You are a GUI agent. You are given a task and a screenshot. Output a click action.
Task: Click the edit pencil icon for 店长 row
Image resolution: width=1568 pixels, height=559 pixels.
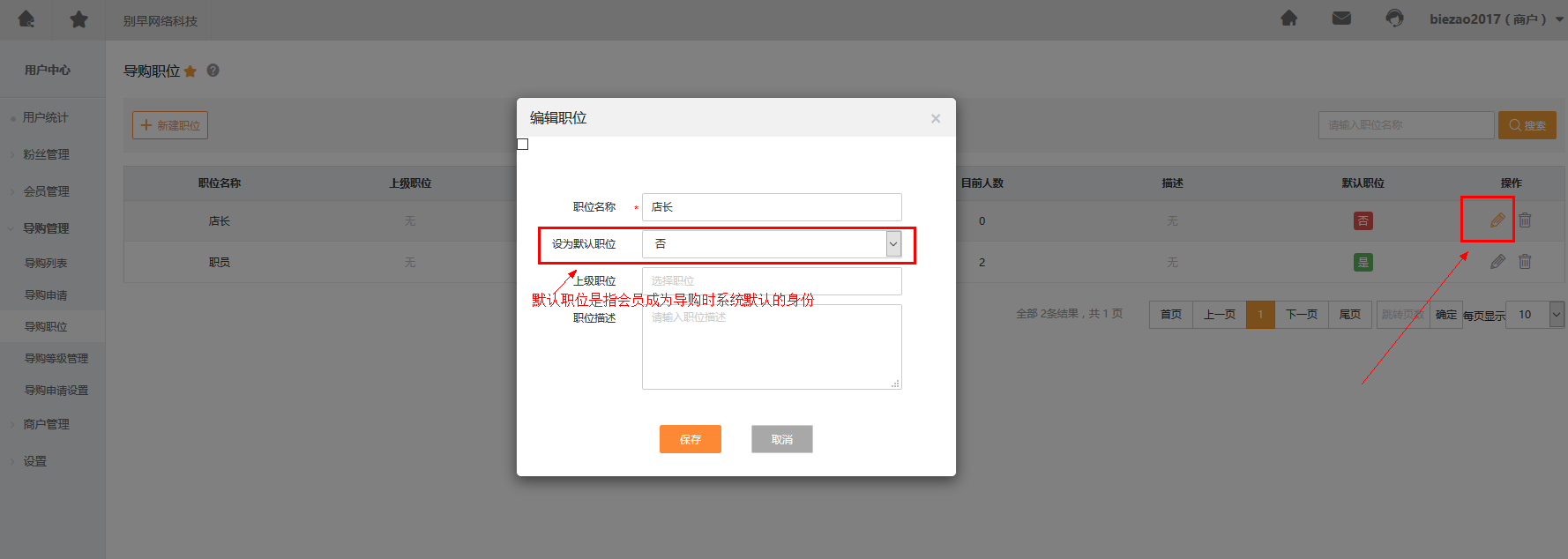[x=1497, y=220]
